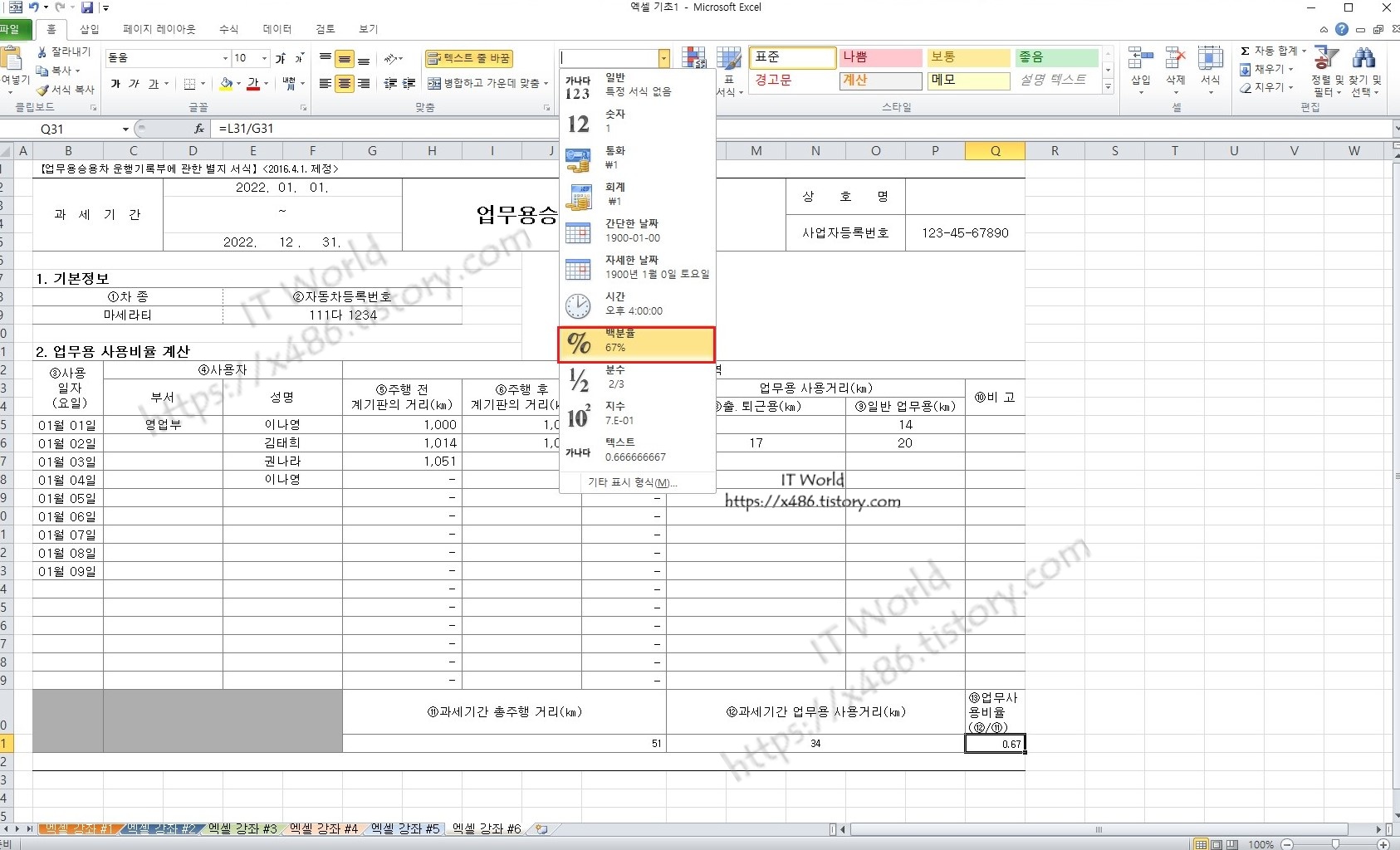Viewport: 1400px width, 850px height.
Task: Click the text orientation icon
Action: pyautogui.click(x=390, y=58)
